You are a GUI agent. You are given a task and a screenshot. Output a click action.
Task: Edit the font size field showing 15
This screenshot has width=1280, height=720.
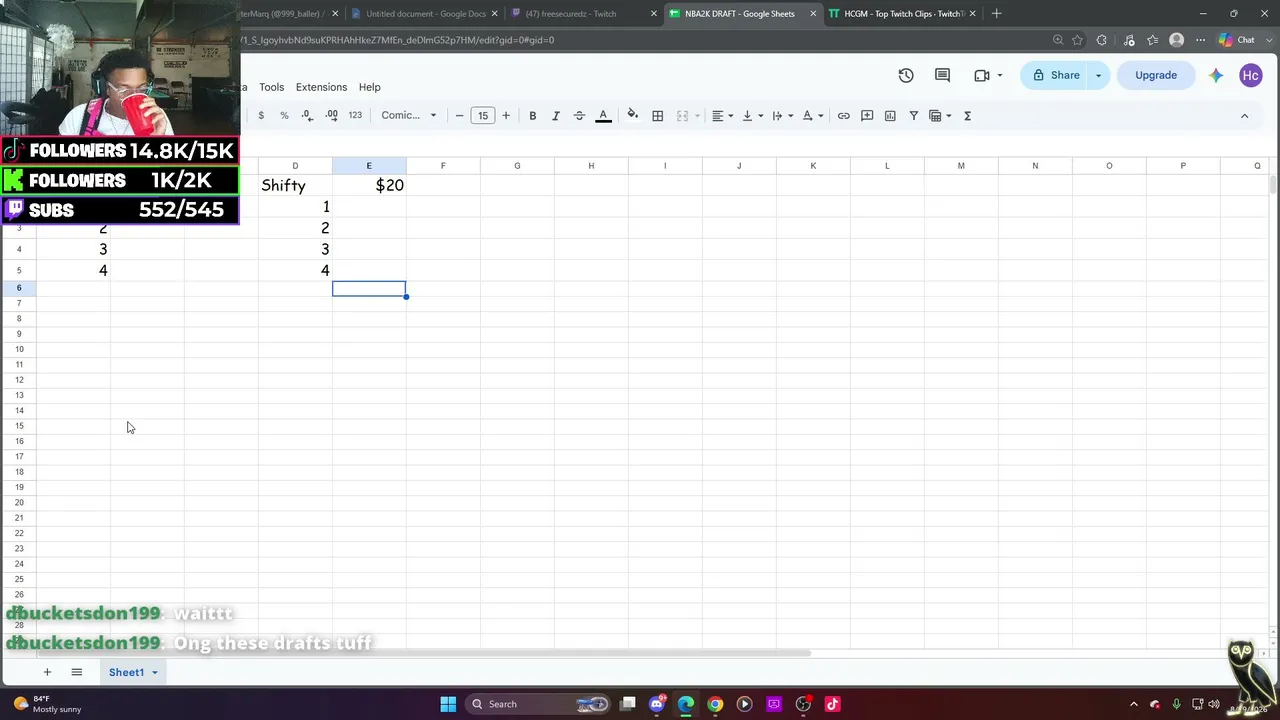483,116
